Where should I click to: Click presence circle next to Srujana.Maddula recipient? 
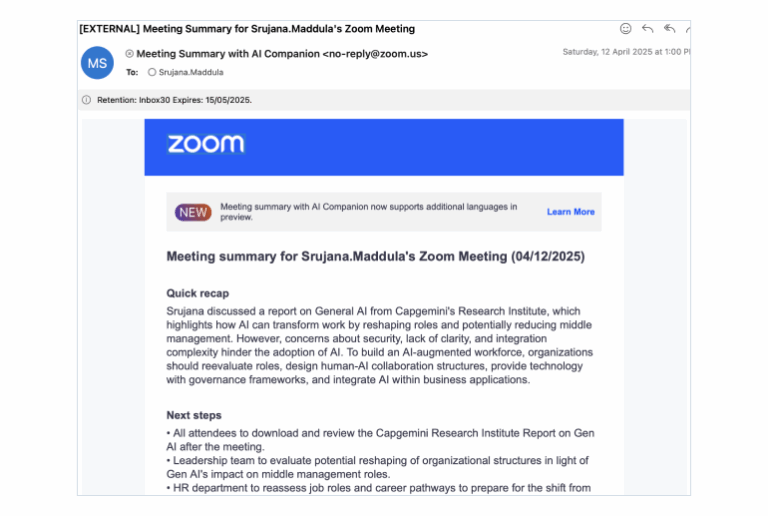click(x=152, y=72)
